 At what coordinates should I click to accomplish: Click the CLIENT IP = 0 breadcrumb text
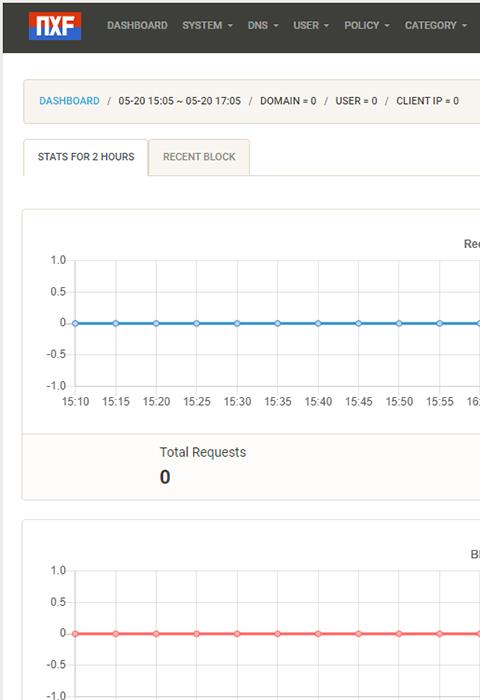tap(428, 101)
